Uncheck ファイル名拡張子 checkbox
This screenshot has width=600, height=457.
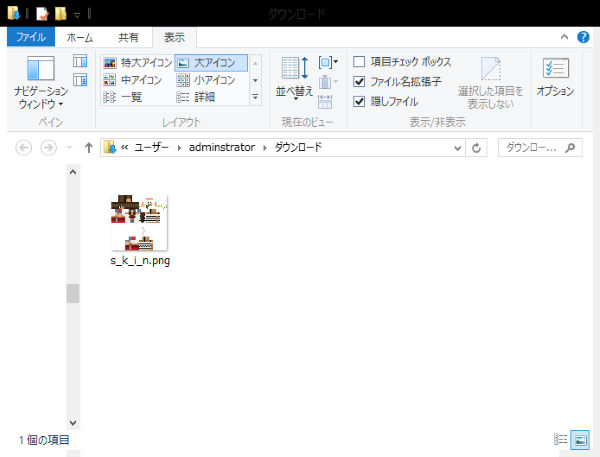point(360,82)
